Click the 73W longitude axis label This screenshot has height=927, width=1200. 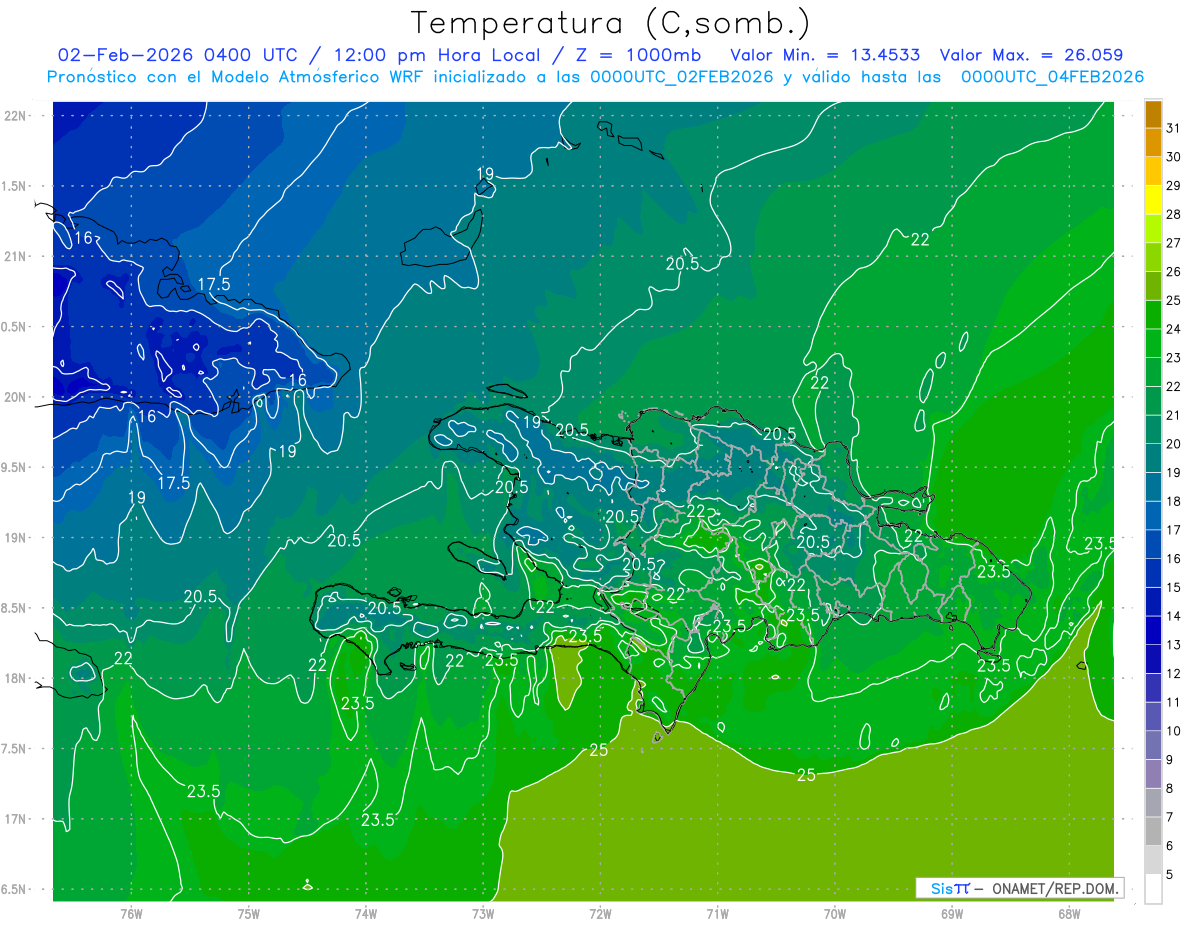pyautogui.click(x=483, y=913)
